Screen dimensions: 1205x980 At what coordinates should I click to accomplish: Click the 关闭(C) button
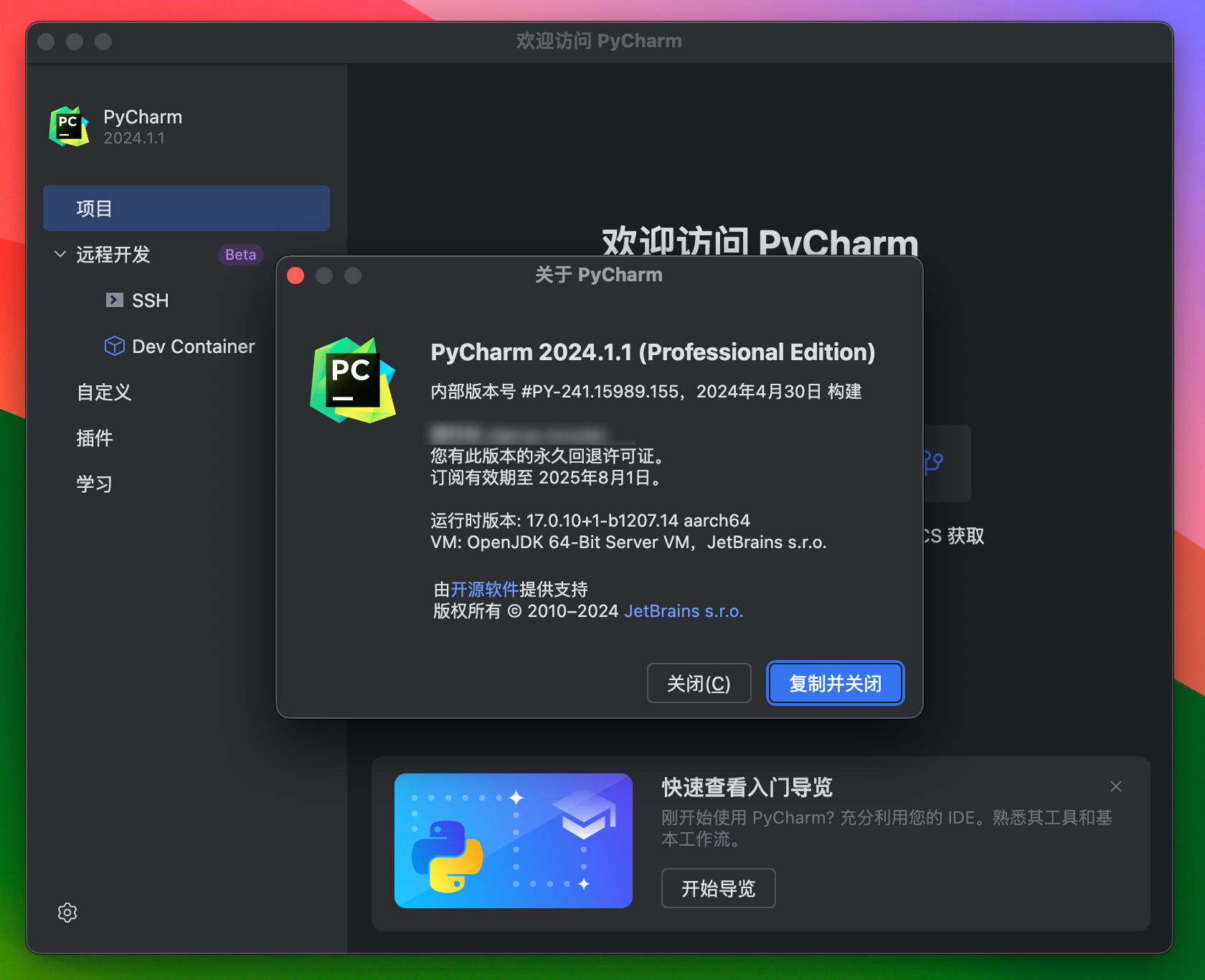(x=699, y=683)
